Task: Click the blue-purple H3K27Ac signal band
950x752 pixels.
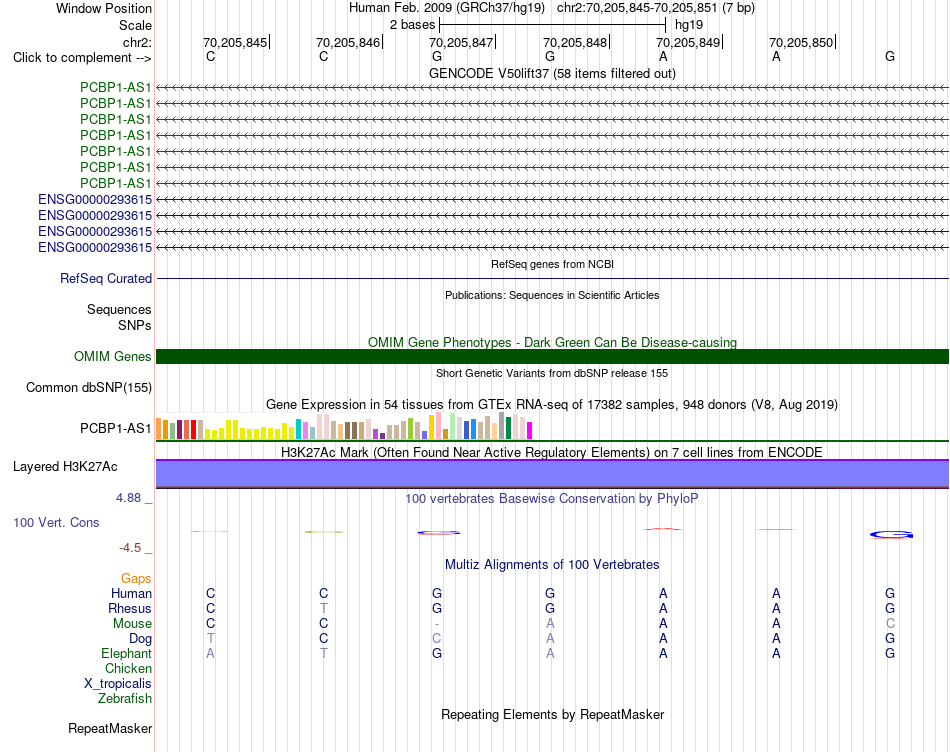Action: pos(552,474)
